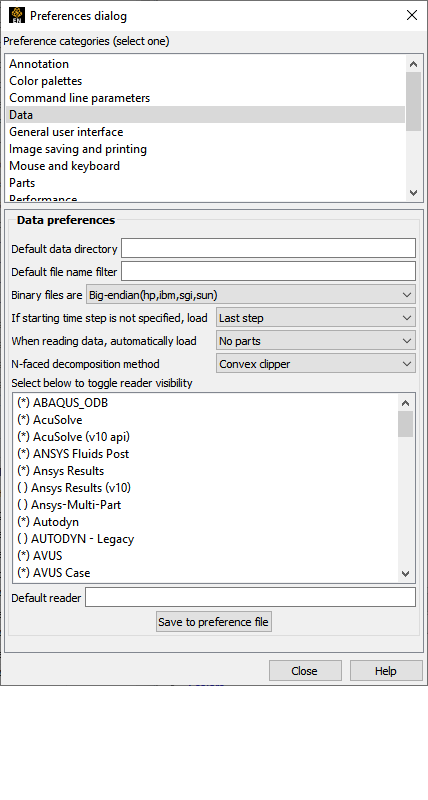
Task: Expand the No parts auto-load dropdown
Action: [316, 341]
